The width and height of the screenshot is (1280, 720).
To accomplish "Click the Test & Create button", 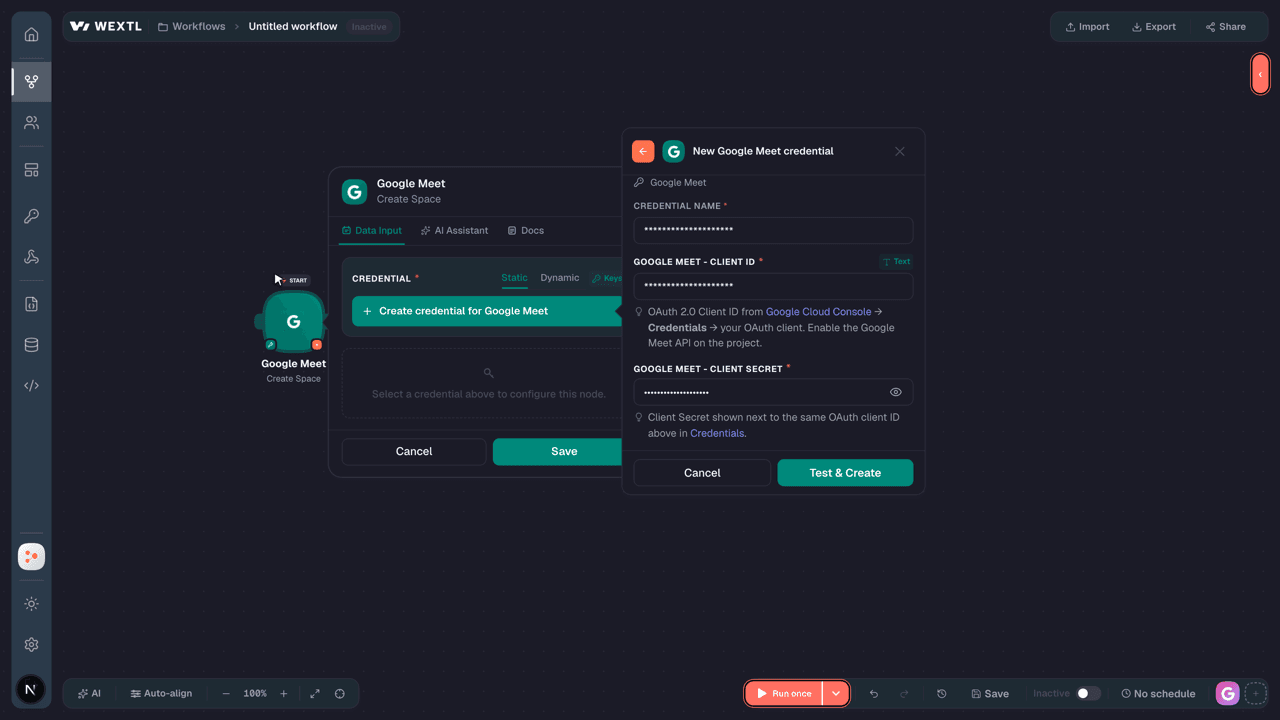I will coord(845,473).
